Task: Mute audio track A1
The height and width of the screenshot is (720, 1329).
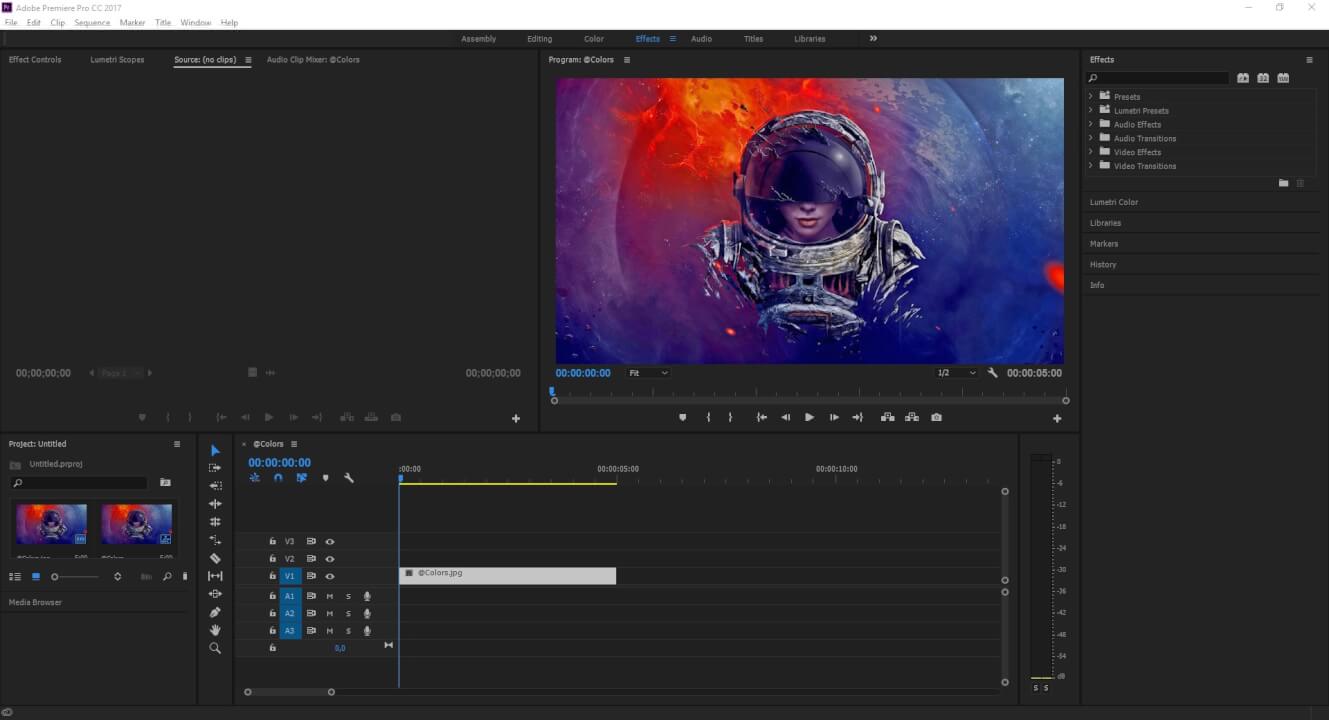Action: (330, 596)
